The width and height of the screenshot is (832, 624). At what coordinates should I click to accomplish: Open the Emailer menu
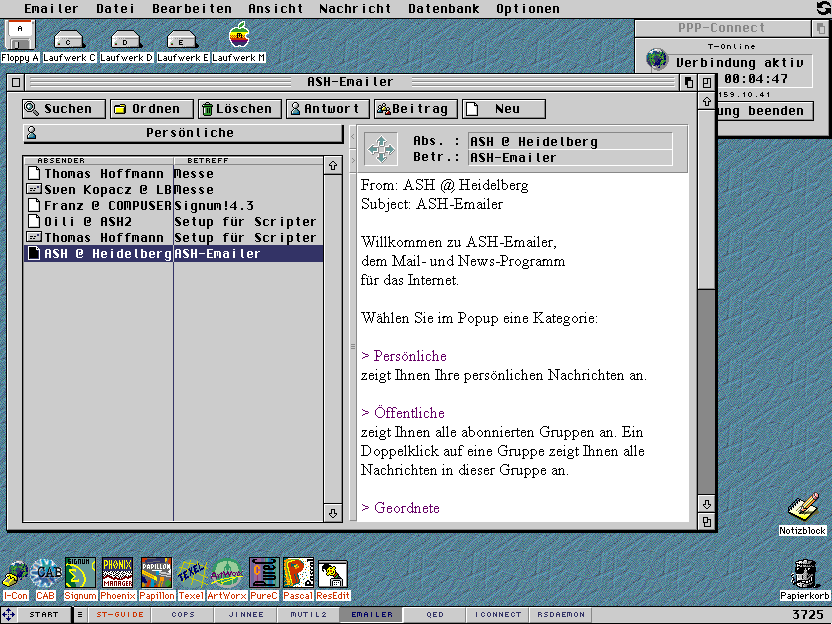pyautogui.click(x=51, y=8)
